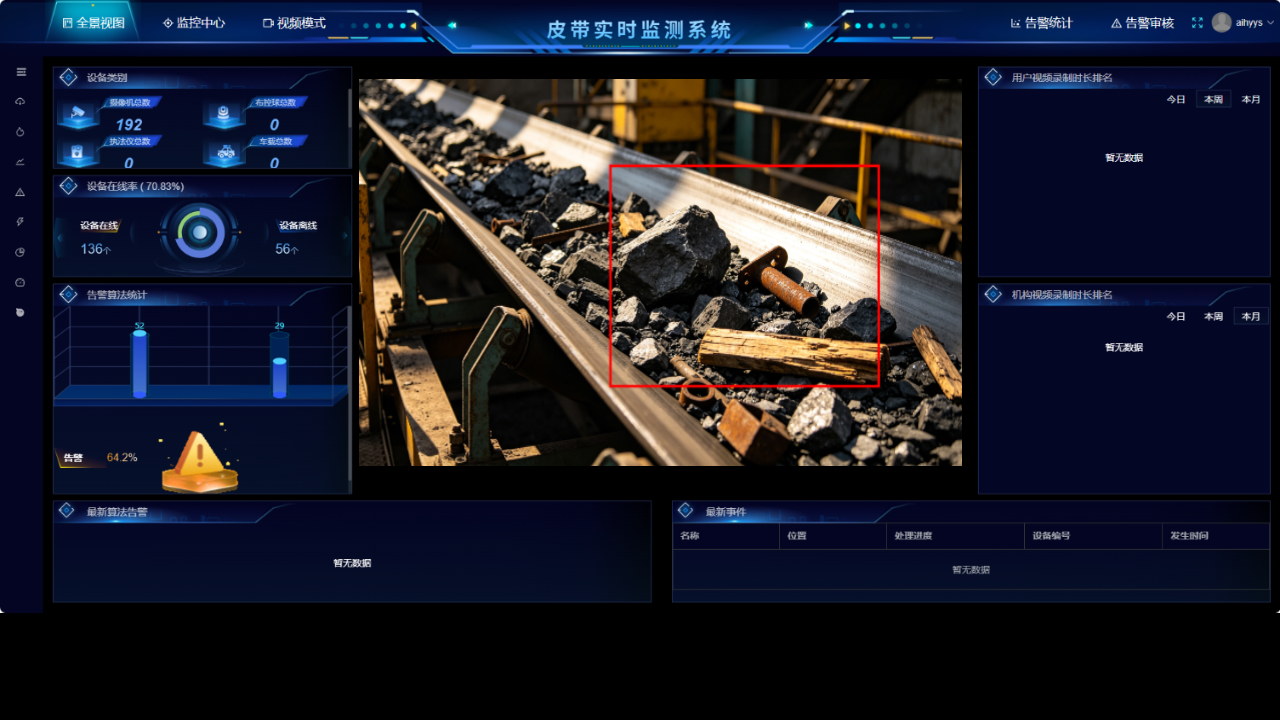This screenshot has height=720, width=1280.
Task: Open the pie chart sidebar icon
Action: [x=21, y=252]
